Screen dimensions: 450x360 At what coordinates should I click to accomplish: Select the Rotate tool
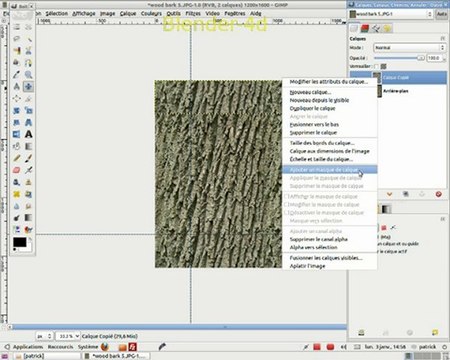(17, 111)
